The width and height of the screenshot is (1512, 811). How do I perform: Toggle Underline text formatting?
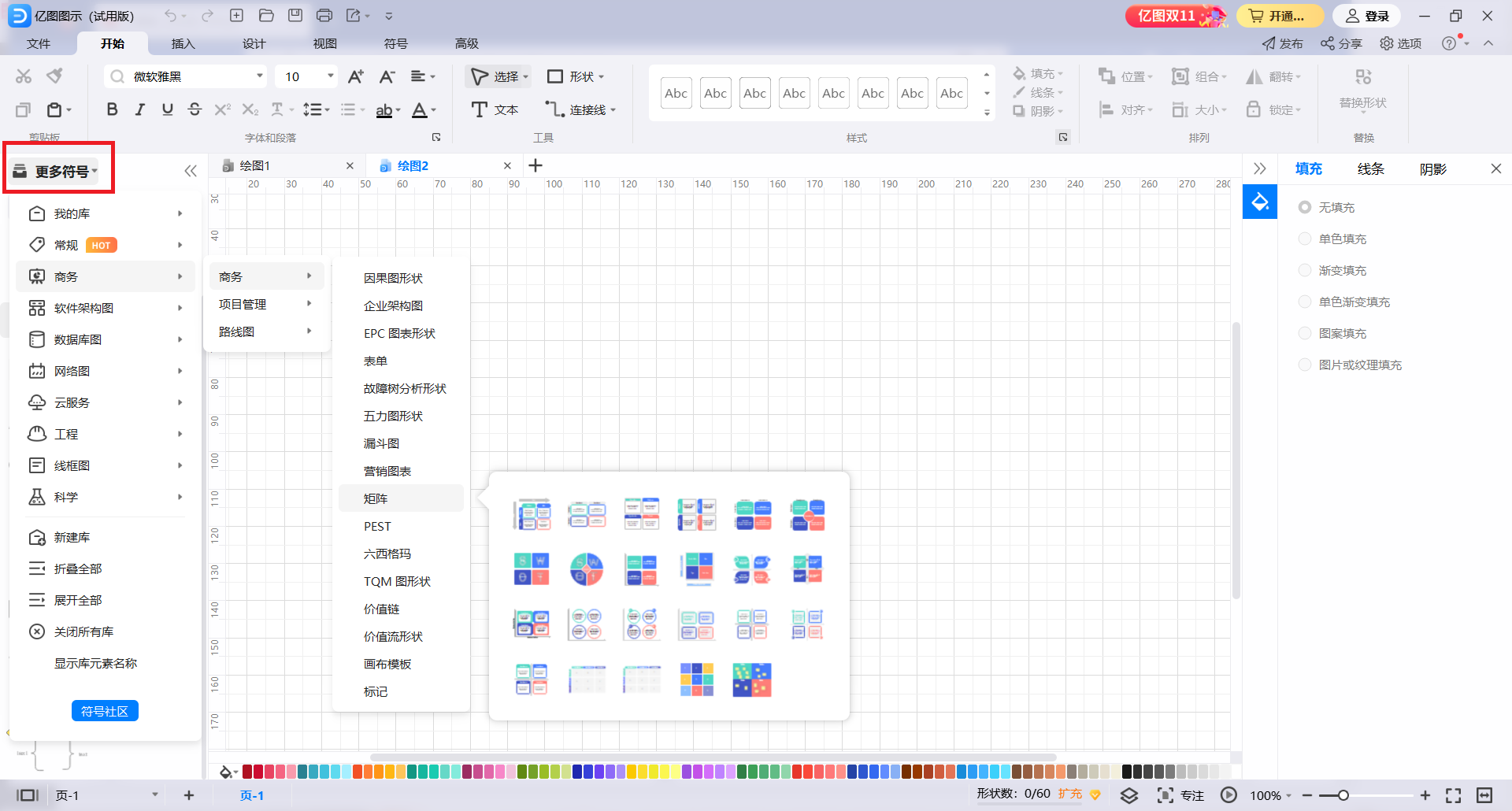click(x=167, y=109)
